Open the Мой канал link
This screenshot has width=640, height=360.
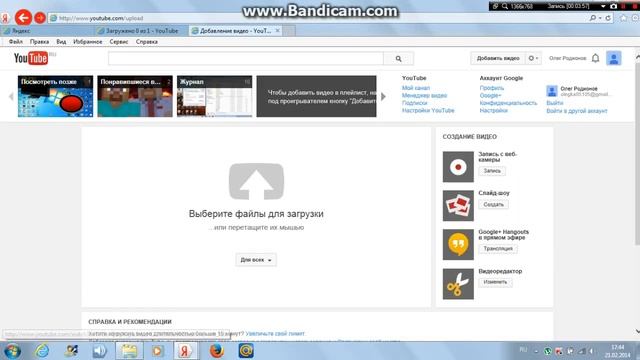point(416,88)
